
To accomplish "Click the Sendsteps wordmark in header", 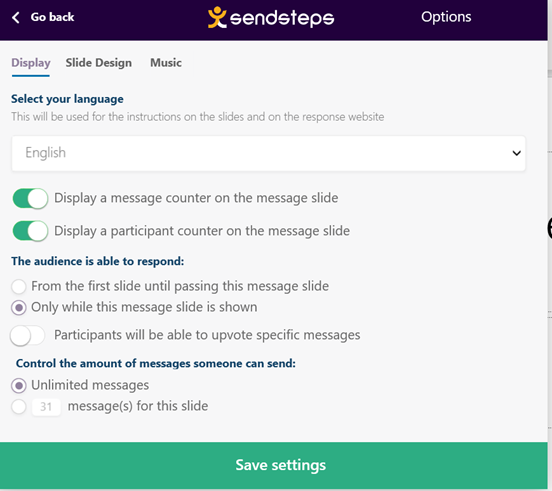I will click(282, 18).
